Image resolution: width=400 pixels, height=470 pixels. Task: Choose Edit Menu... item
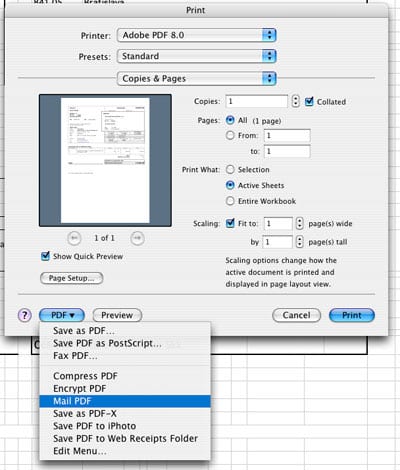(125, 451)
